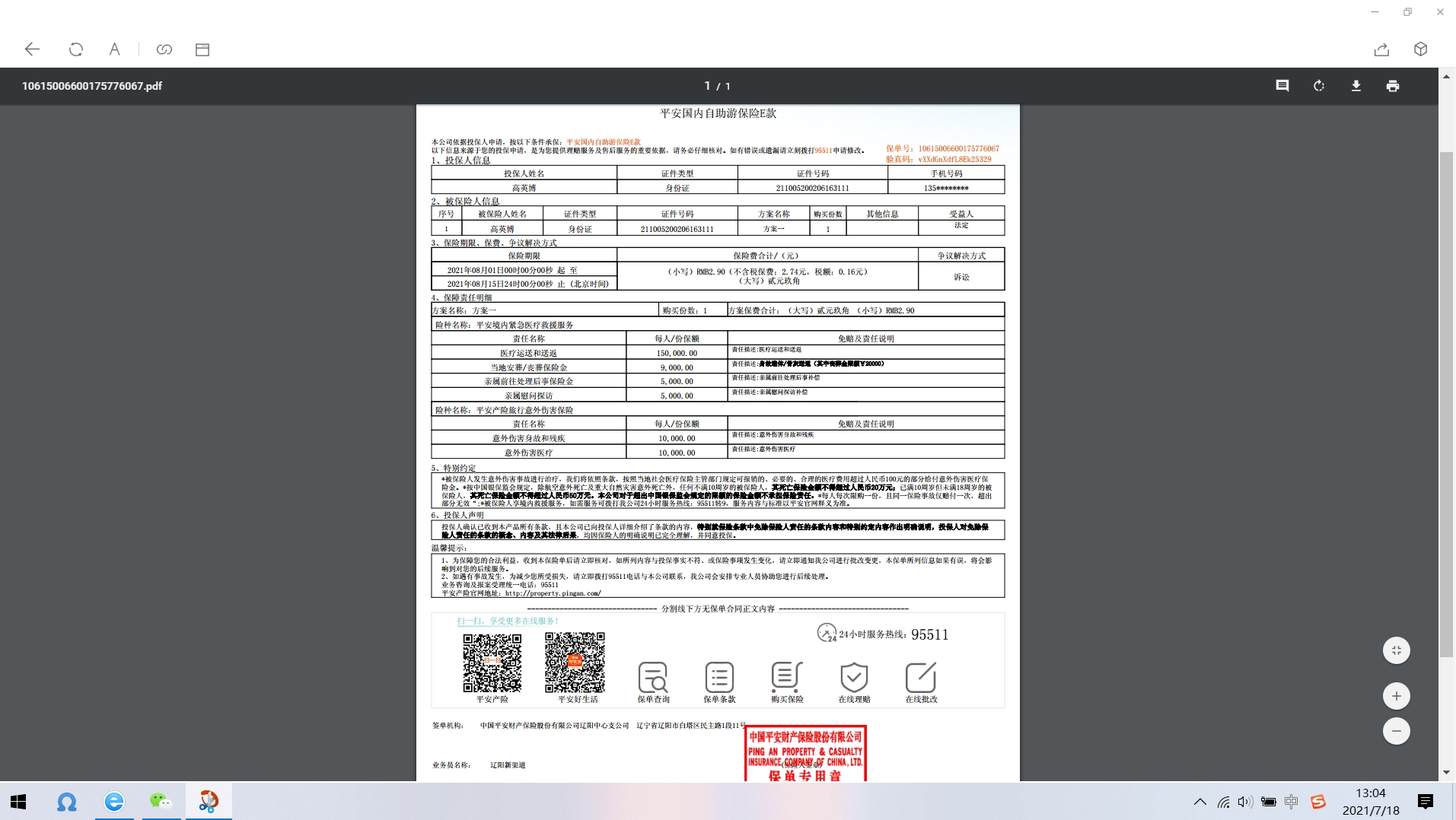This screenshot has height=820, width=1456.
Task: Open the notification center icon
Action: pyautogui.click(x=1426, y=802)
